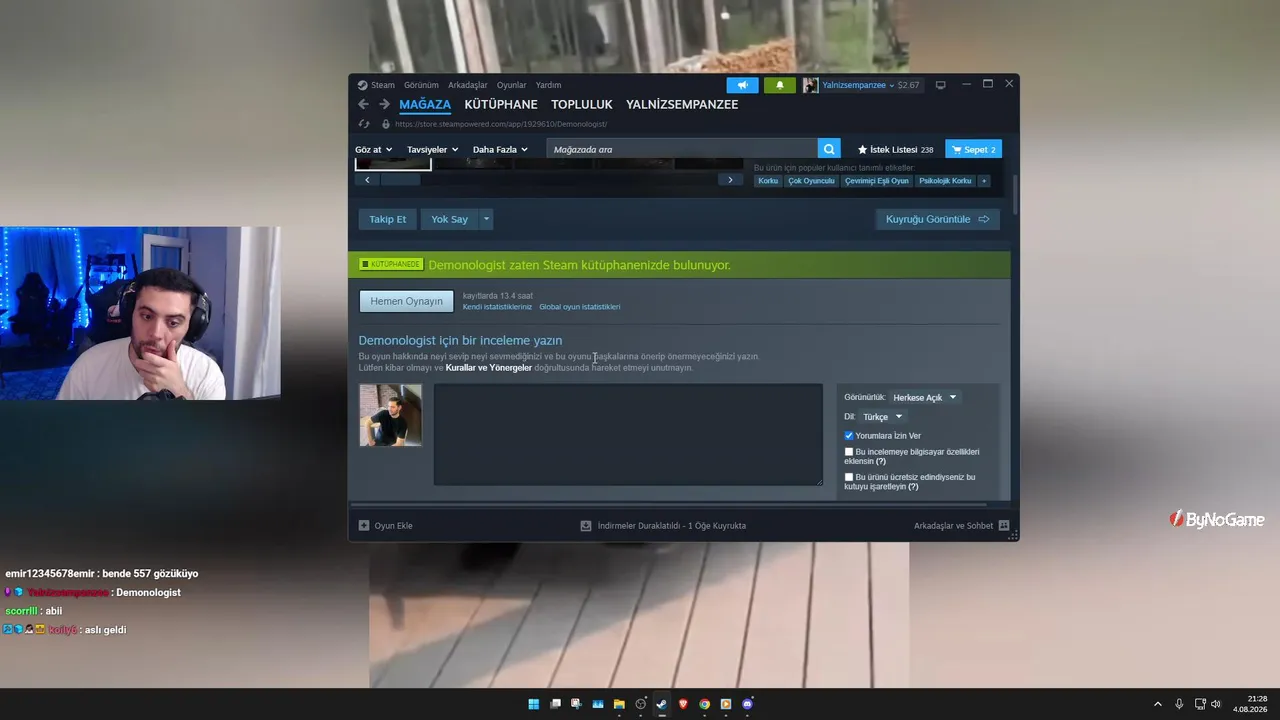The width and height of the screenshot is (1280, 720).
Task: Launch Brave browser from the taskbar
Action: pos(684,704)
